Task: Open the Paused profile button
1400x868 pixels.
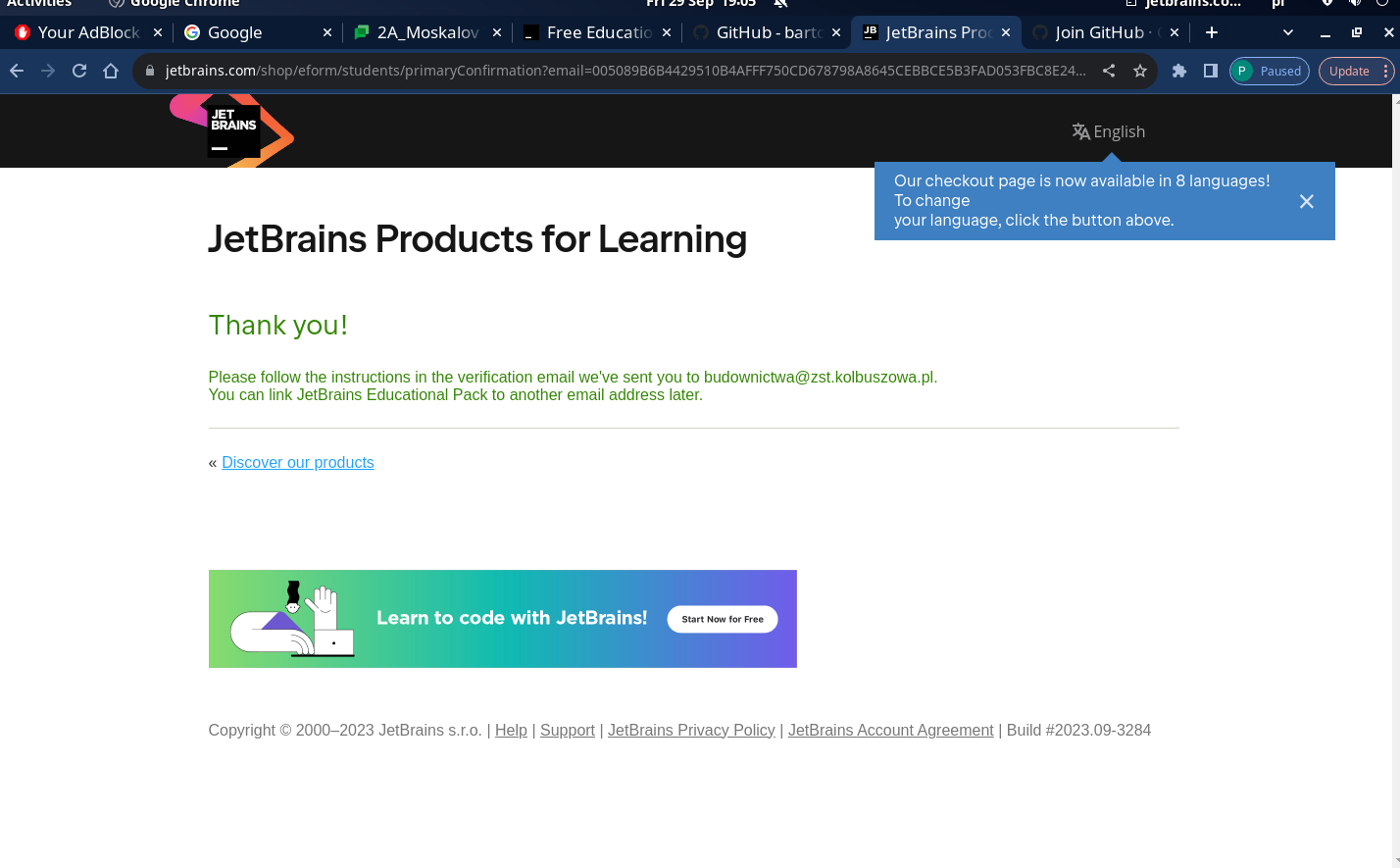Action: [x=1270, y=71]
